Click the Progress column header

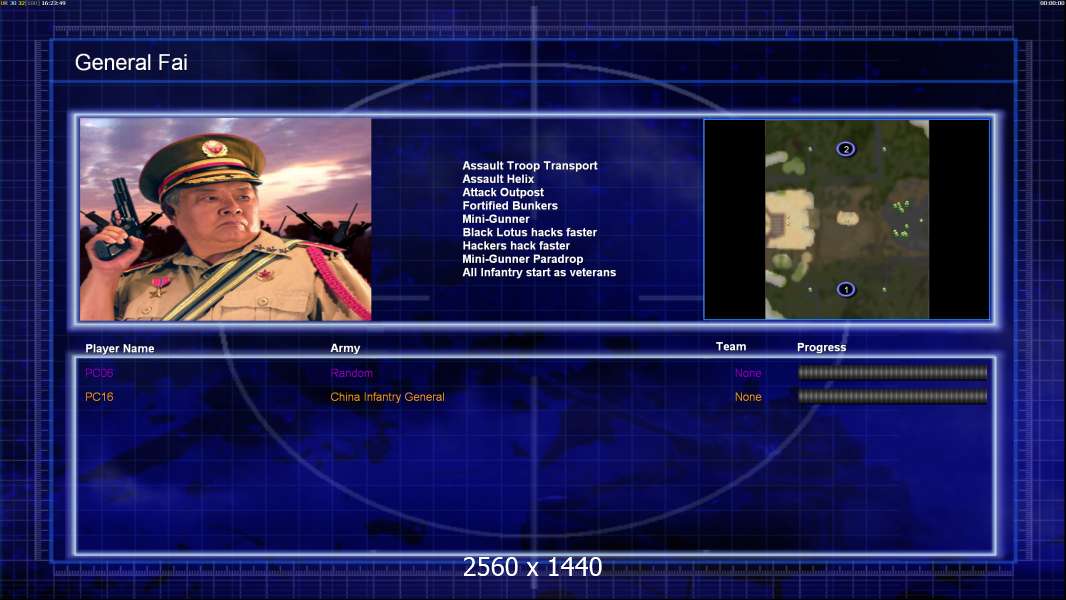coord(821,347)
